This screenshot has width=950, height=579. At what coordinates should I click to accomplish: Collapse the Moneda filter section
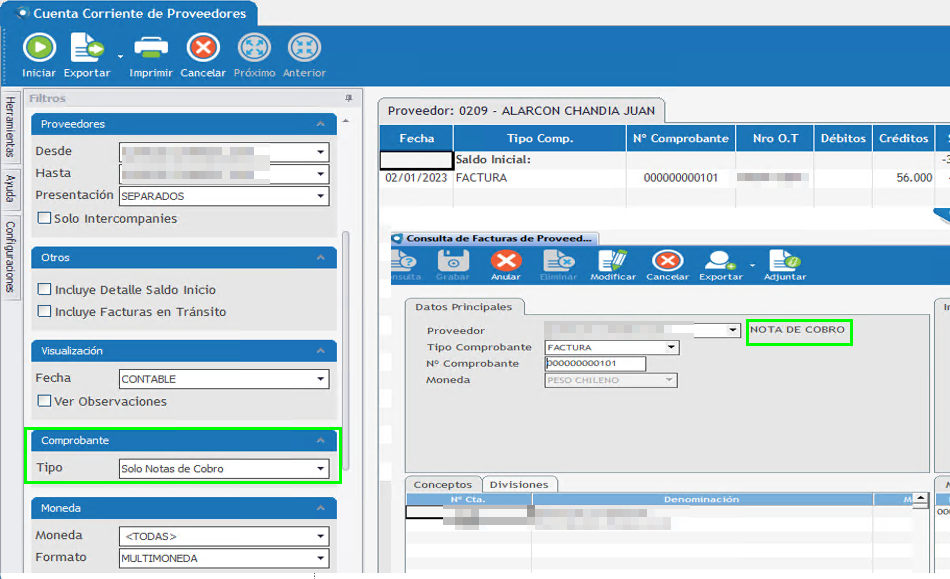[321, 508]
